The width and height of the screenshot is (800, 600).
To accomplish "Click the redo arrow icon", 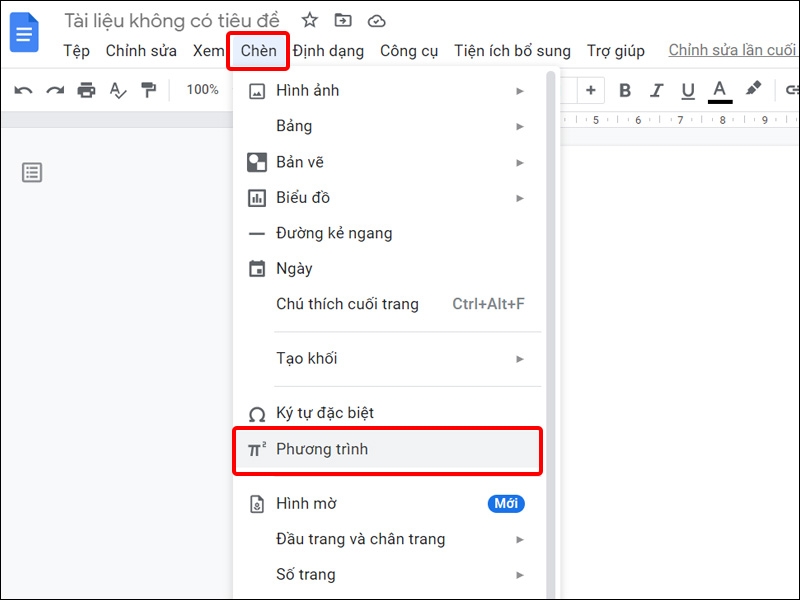I will click(x=55, y=90).
